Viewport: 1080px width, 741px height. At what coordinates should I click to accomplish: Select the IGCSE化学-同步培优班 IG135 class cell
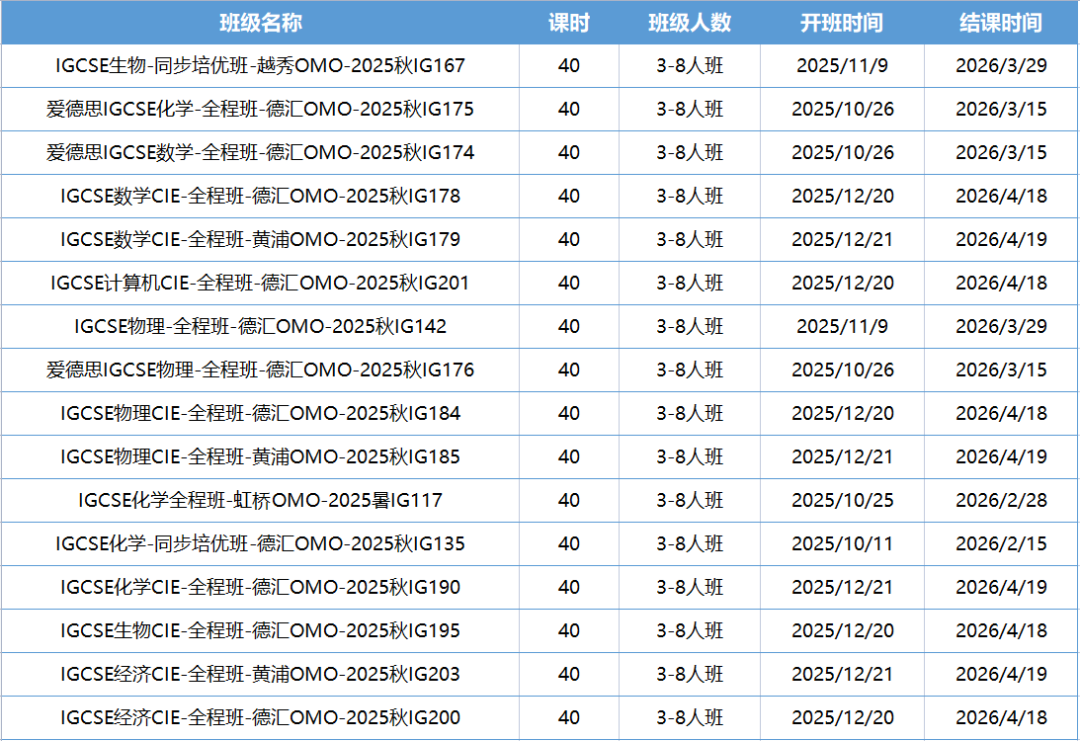[x=260, y=544]
